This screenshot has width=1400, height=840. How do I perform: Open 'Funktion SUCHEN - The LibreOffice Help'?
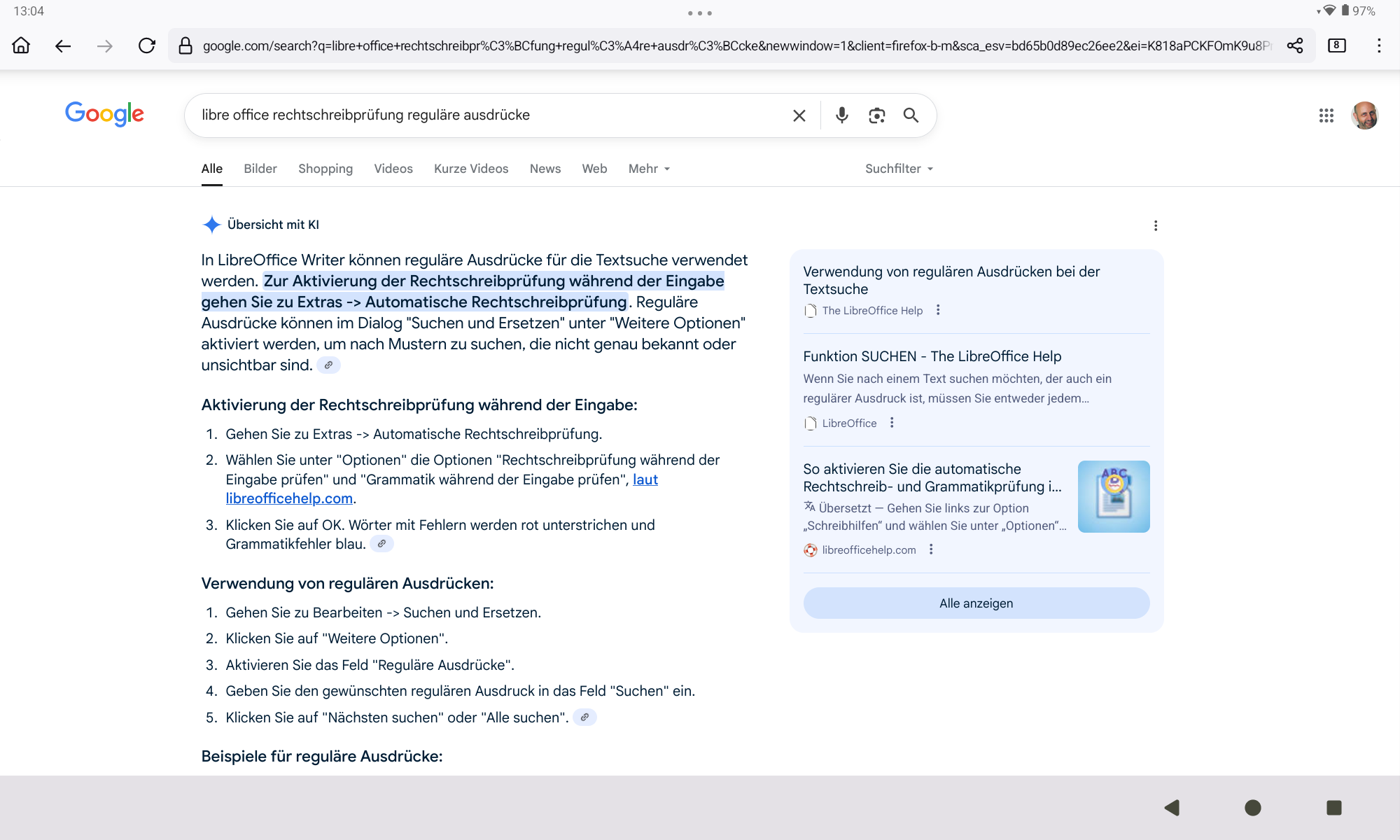(x=932, y=356)
